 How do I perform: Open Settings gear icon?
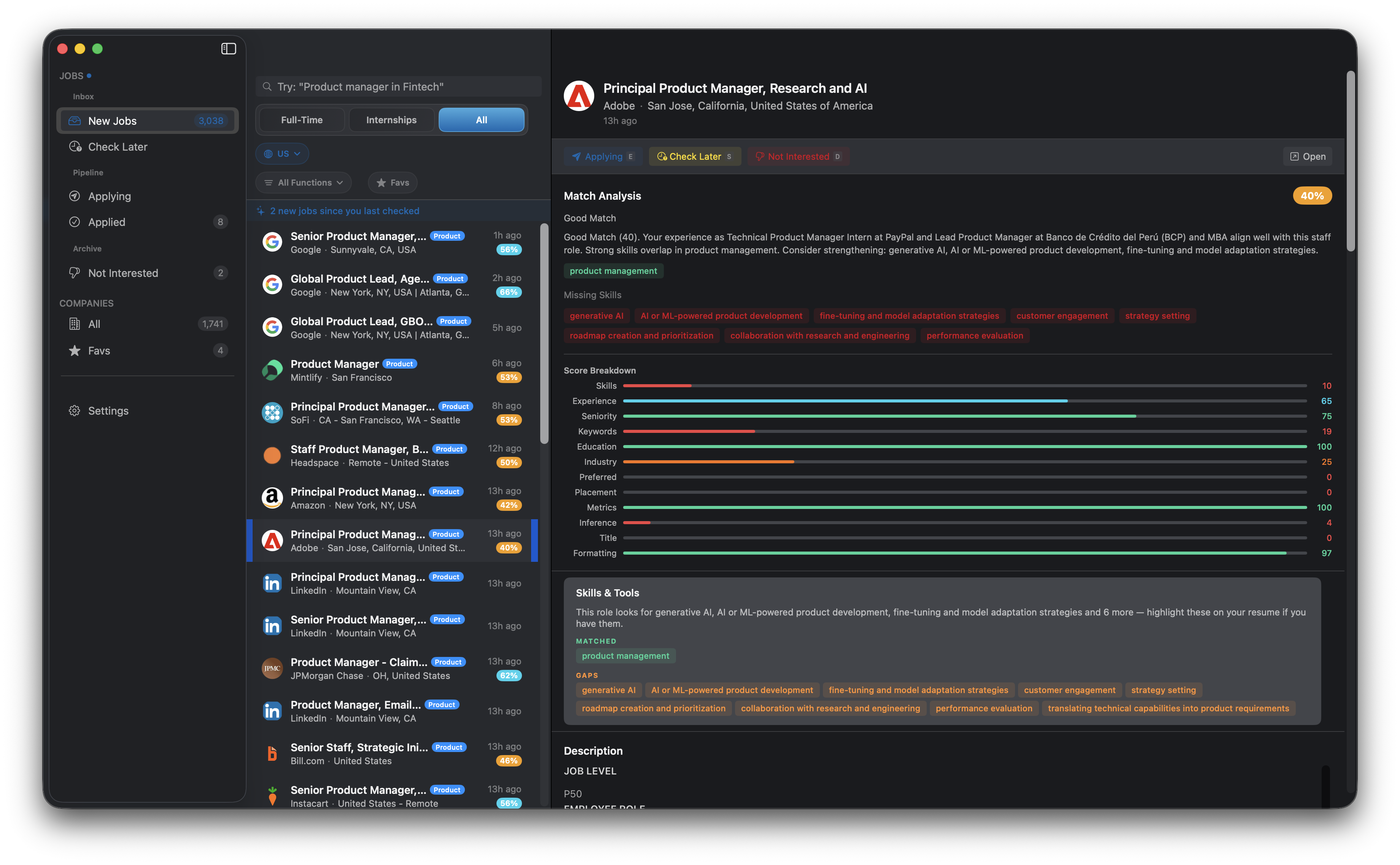[x=75, y=411]
